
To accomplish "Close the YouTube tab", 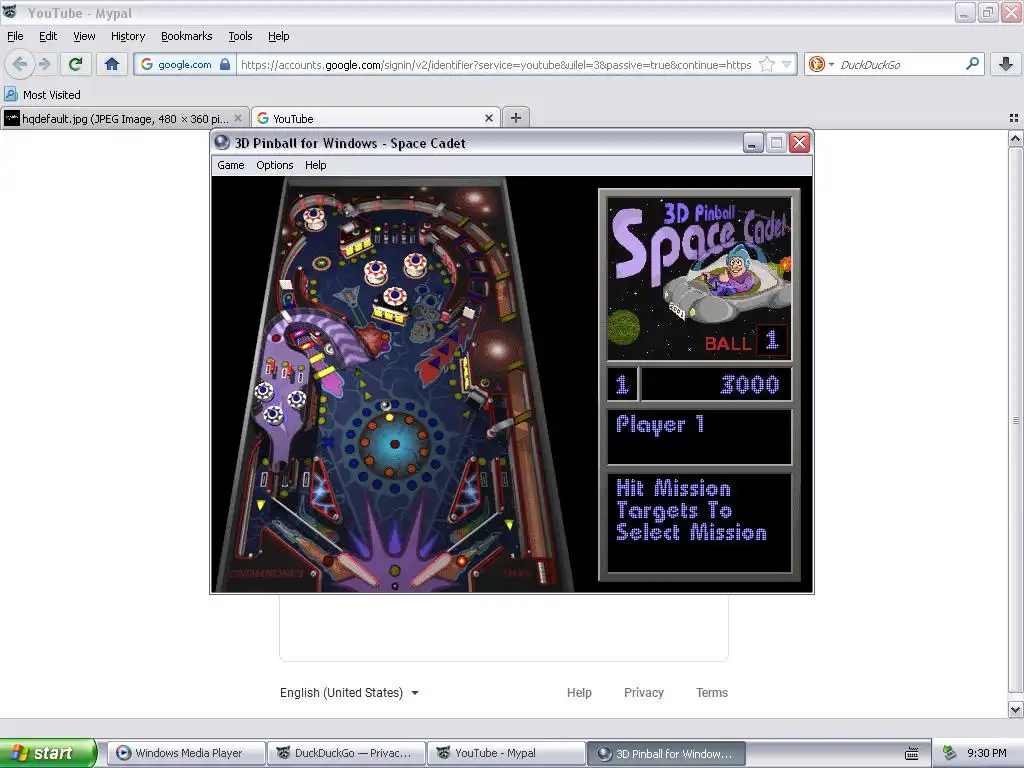I will click(x=488, y=118).
